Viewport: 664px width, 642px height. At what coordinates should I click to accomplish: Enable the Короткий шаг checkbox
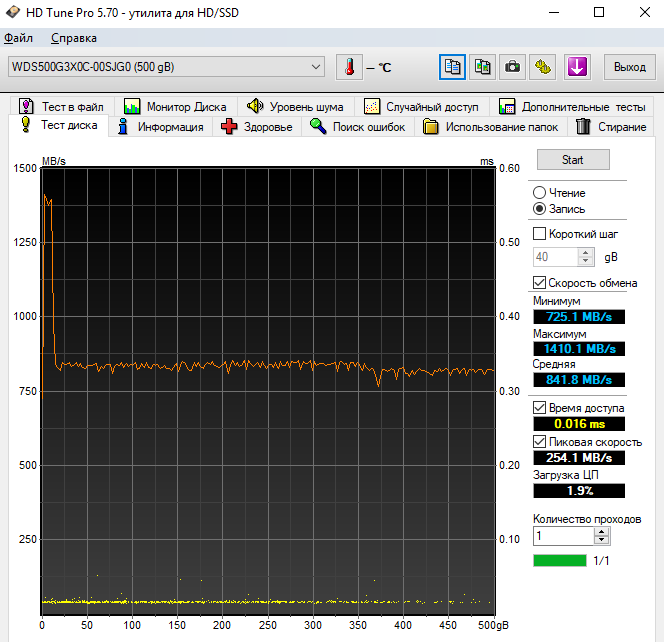pos(540,234)
